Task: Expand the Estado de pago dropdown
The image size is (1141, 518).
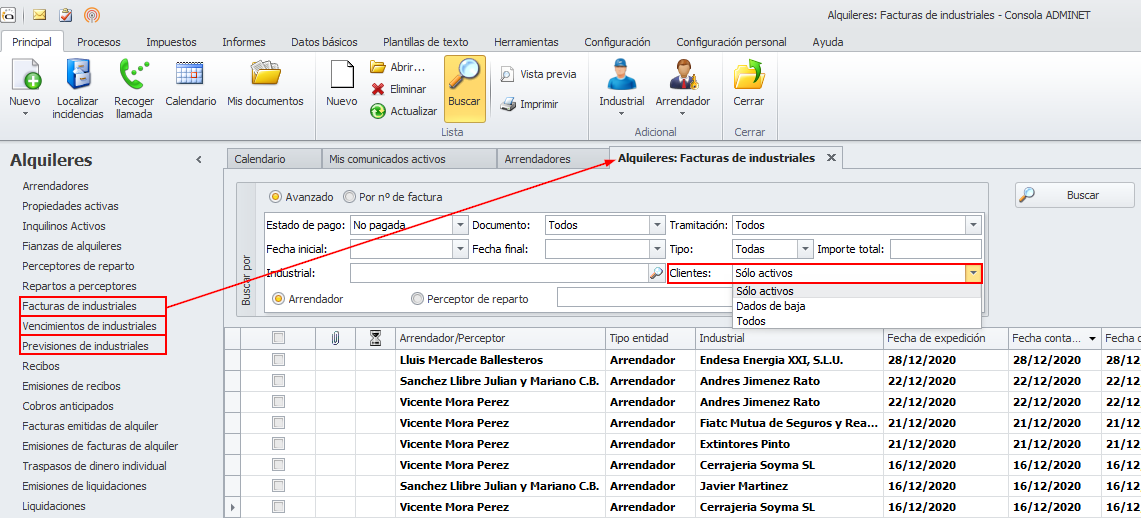Action: coord(460,225)
